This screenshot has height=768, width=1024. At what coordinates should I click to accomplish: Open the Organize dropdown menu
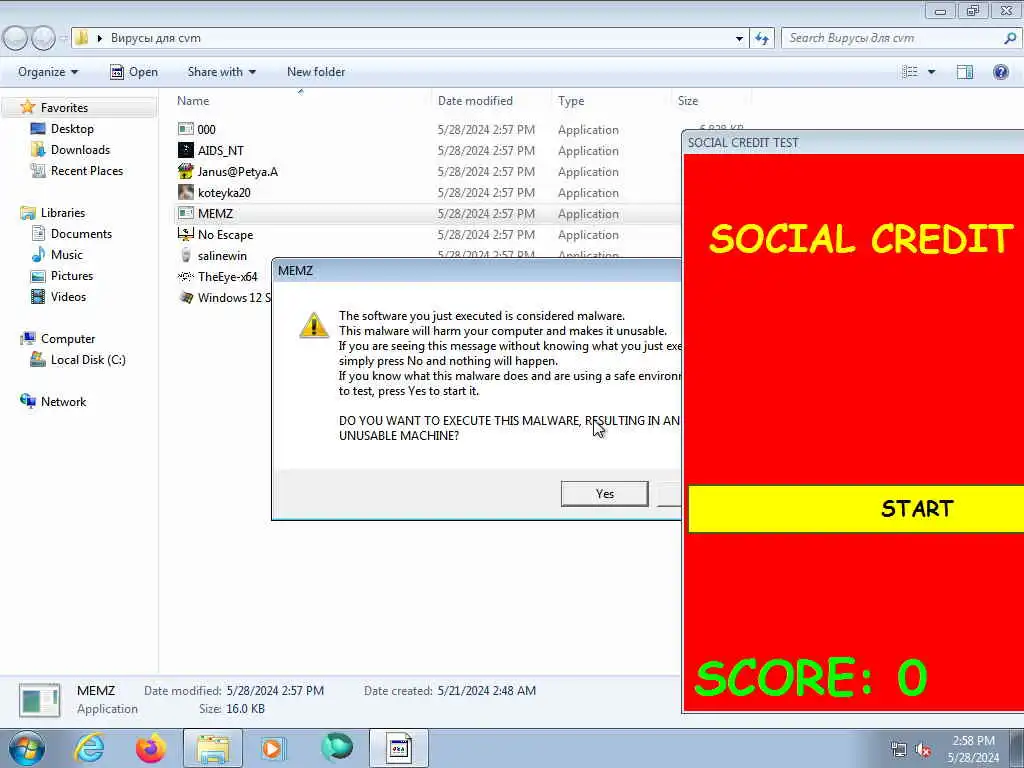click(x=48, y=72)
